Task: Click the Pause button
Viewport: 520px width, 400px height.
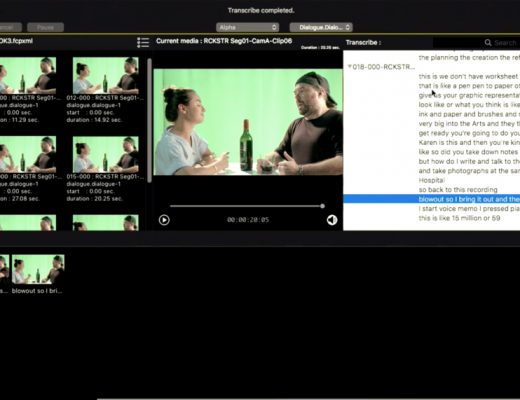Action: pyautogui.click(x=45, y=27)
